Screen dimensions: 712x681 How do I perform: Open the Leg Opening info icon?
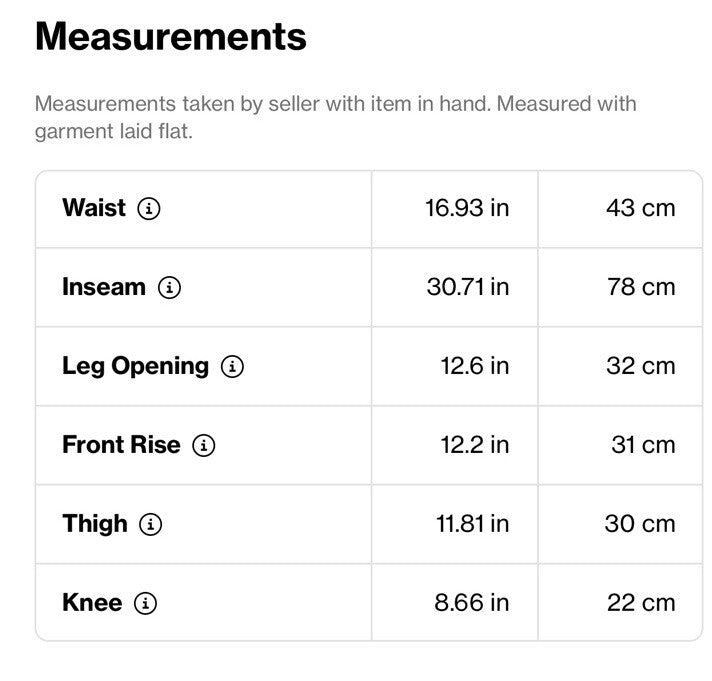point(232,366)
